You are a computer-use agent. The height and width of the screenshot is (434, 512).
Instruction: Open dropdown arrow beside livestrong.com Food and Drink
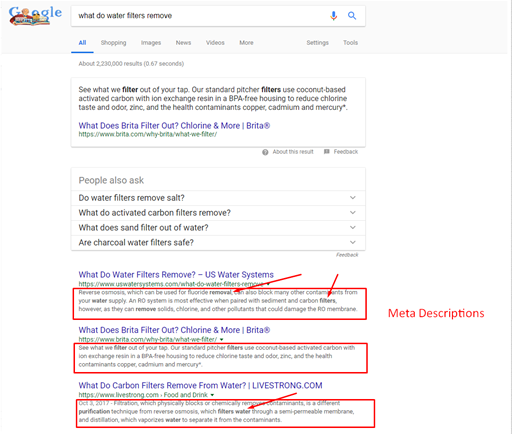tap(212, 395)
